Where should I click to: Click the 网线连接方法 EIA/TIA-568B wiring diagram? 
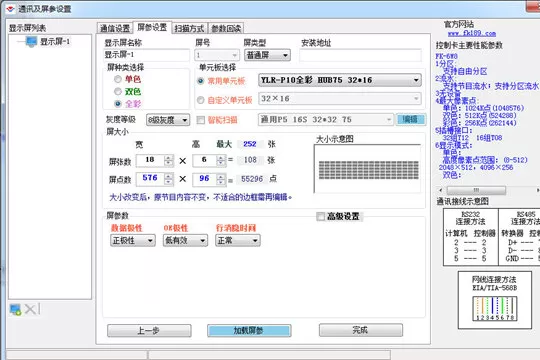(495, 300)
